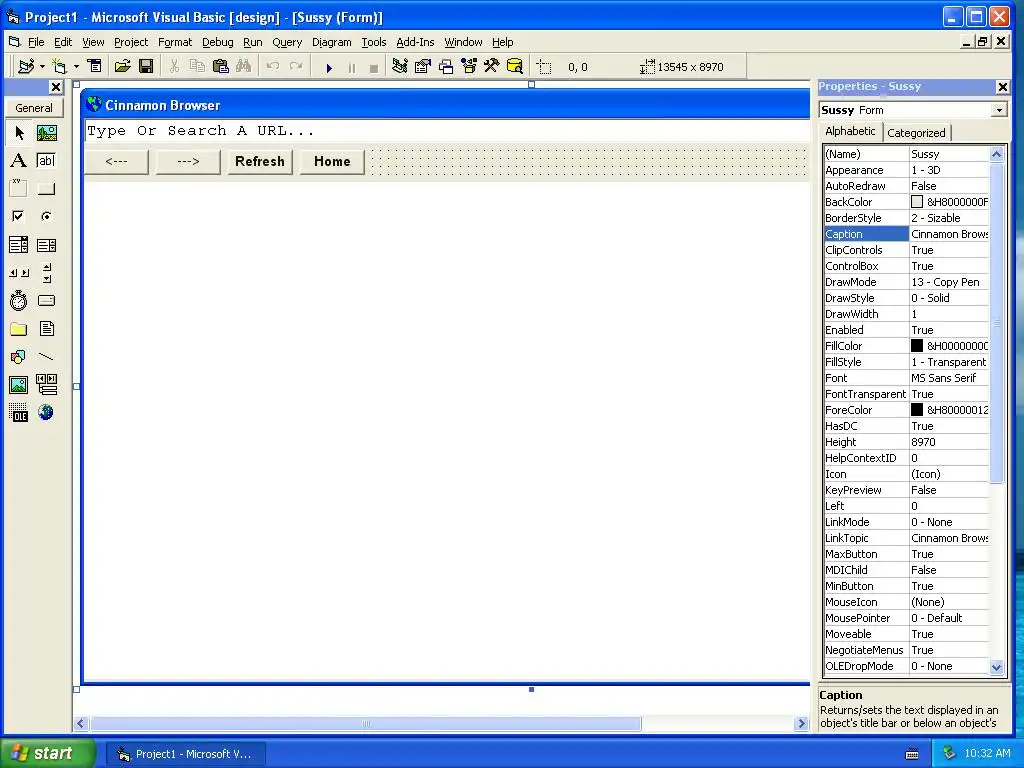Select the Icon property row

(x=906, y=474)
